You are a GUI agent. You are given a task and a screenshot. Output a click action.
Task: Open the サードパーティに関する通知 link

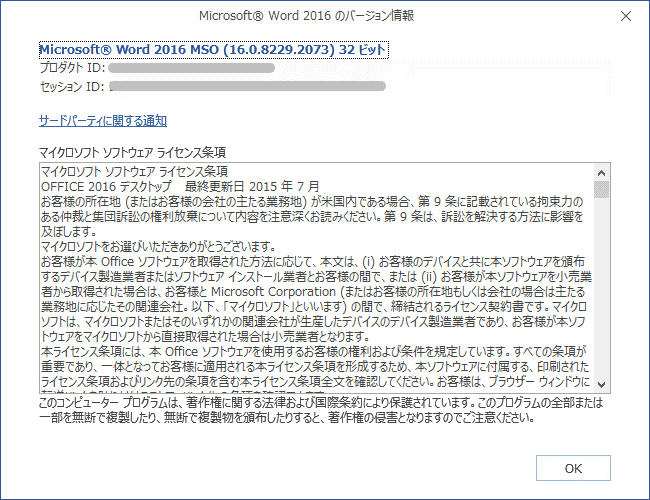(x=102, y=121)
